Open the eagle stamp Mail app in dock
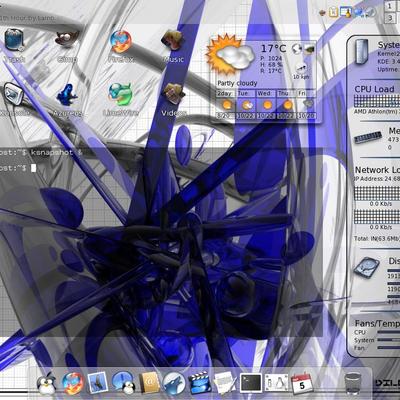Viewport: 400px width, 400px height. point(97,383)
